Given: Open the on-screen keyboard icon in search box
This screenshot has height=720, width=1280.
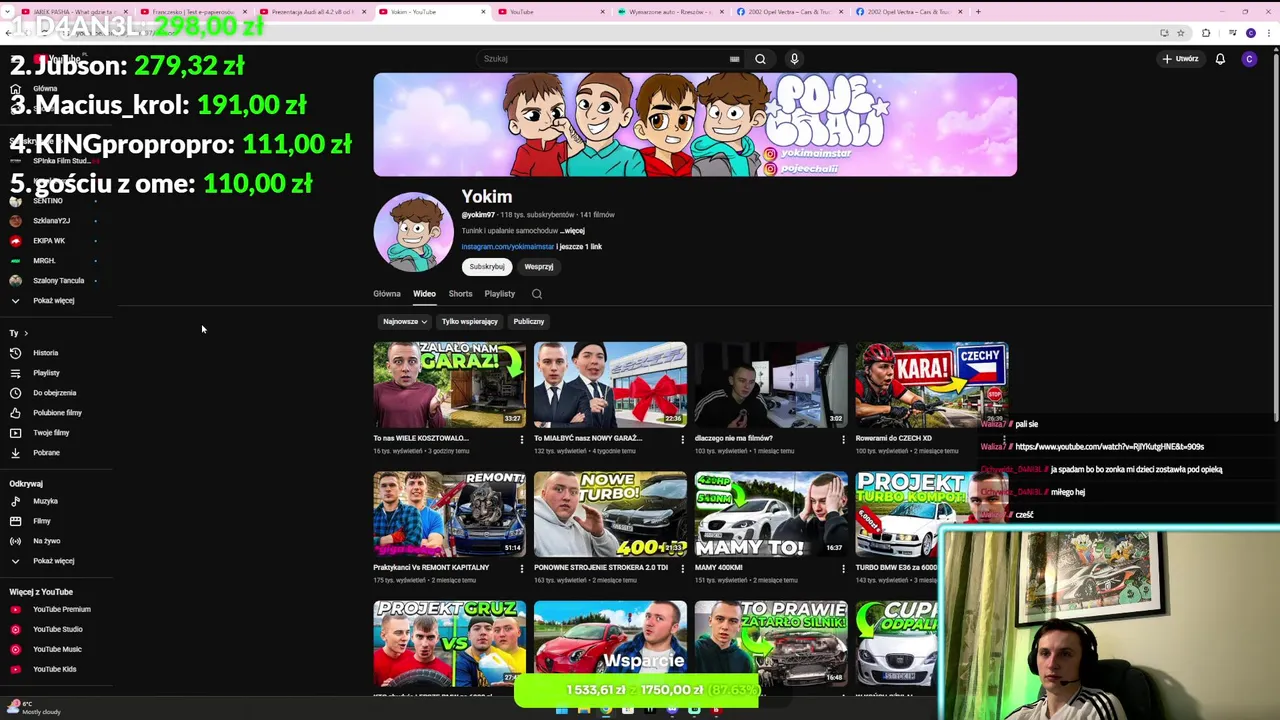Looking at the screenshot, I should pyautogui.click(x=734, y=59).
